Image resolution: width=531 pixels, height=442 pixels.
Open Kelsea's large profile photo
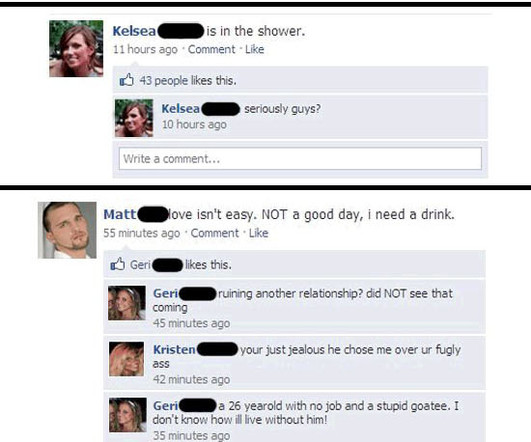point(76,48)
